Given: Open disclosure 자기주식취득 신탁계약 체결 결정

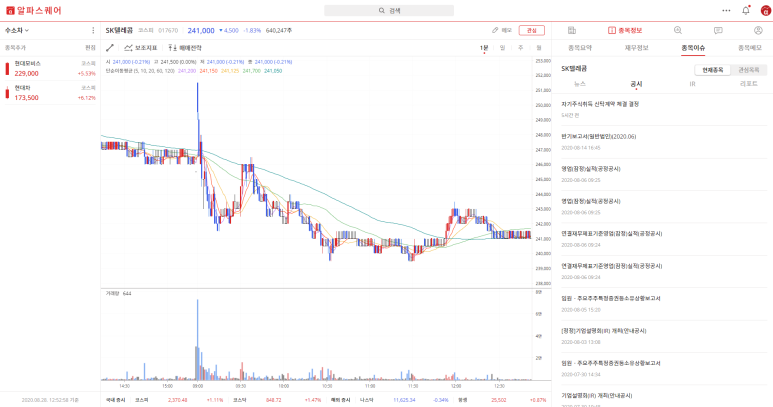Looking at the screenshot, I should pyautogui.click(x=600, y=104).
